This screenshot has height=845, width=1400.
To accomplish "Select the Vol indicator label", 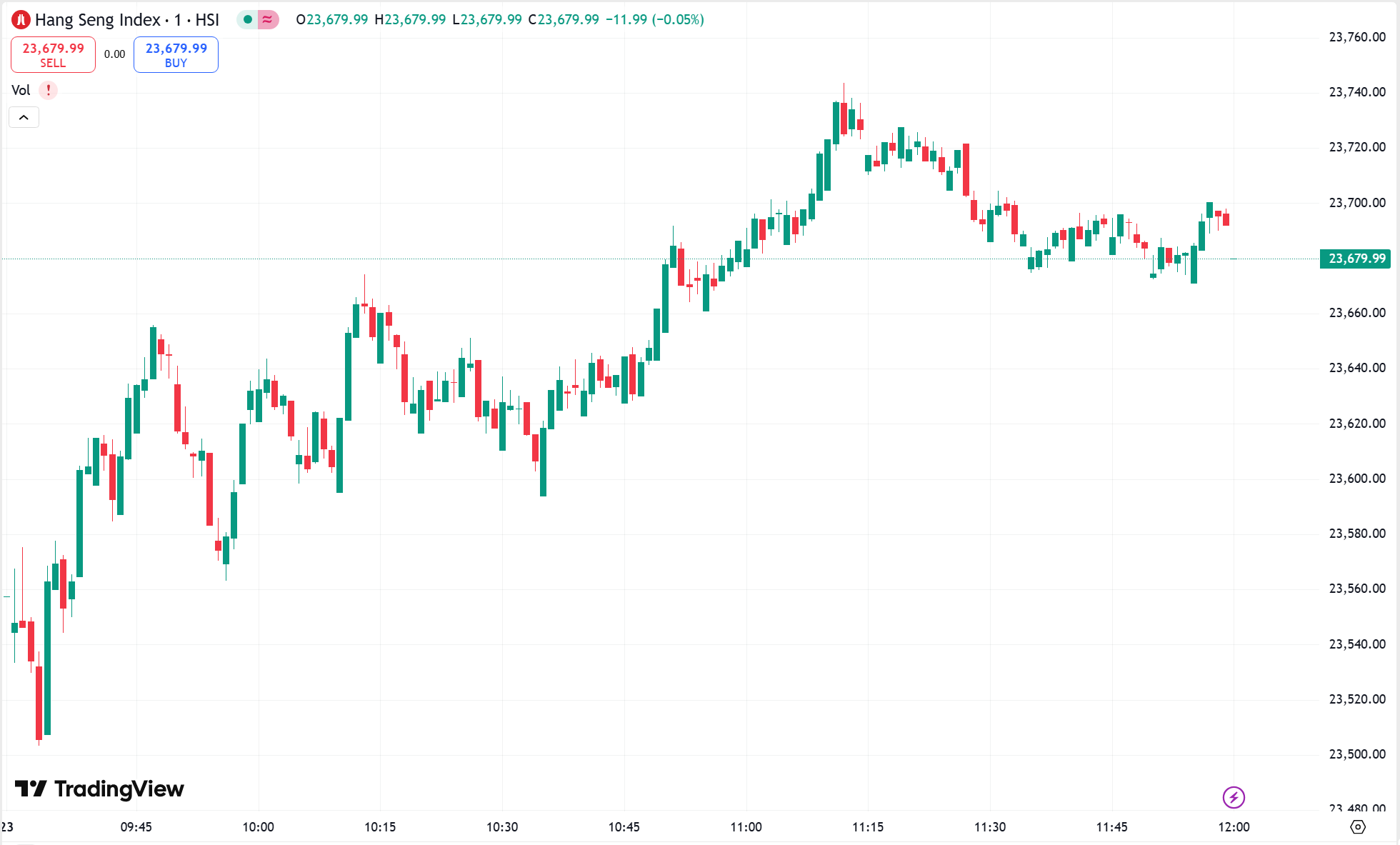I will pyautogui.click(x=20, y=90).
